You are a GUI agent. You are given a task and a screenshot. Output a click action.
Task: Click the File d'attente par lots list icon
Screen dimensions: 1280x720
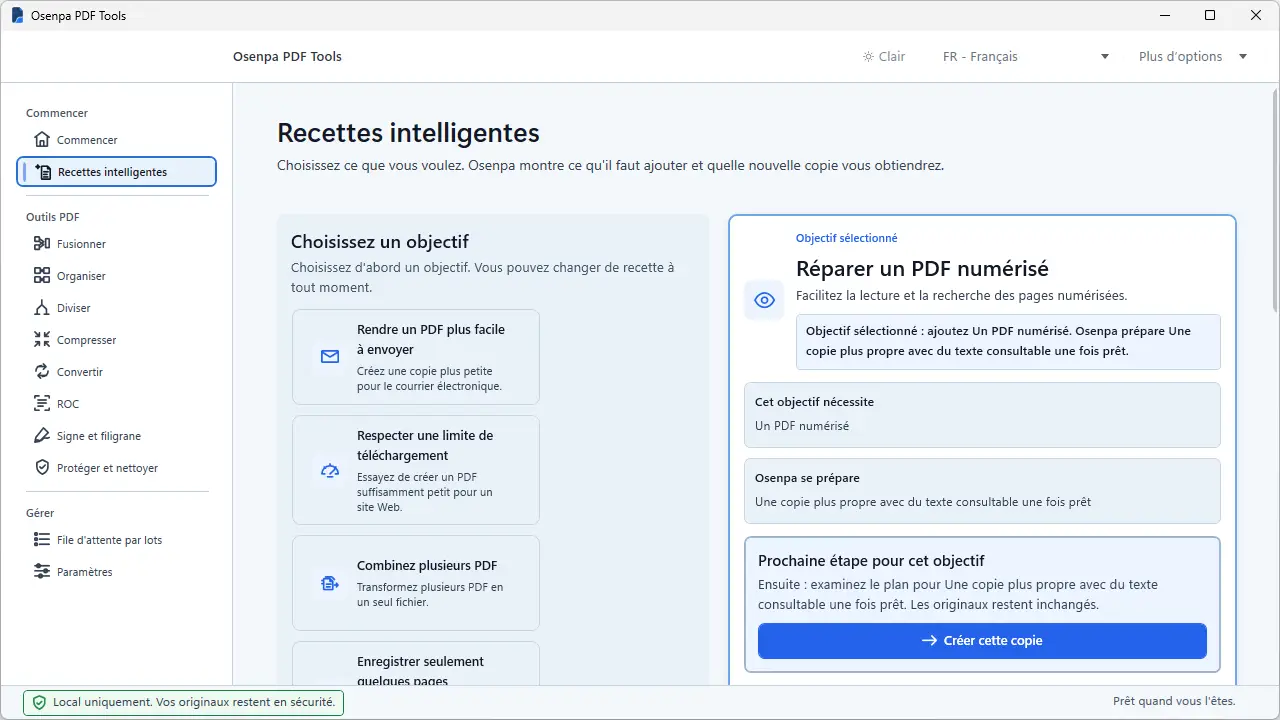click(42, 540)
